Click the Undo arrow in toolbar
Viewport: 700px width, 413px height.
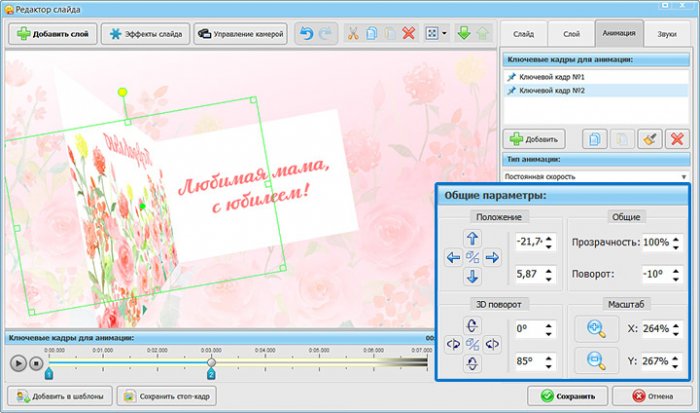tap(306, 34)
